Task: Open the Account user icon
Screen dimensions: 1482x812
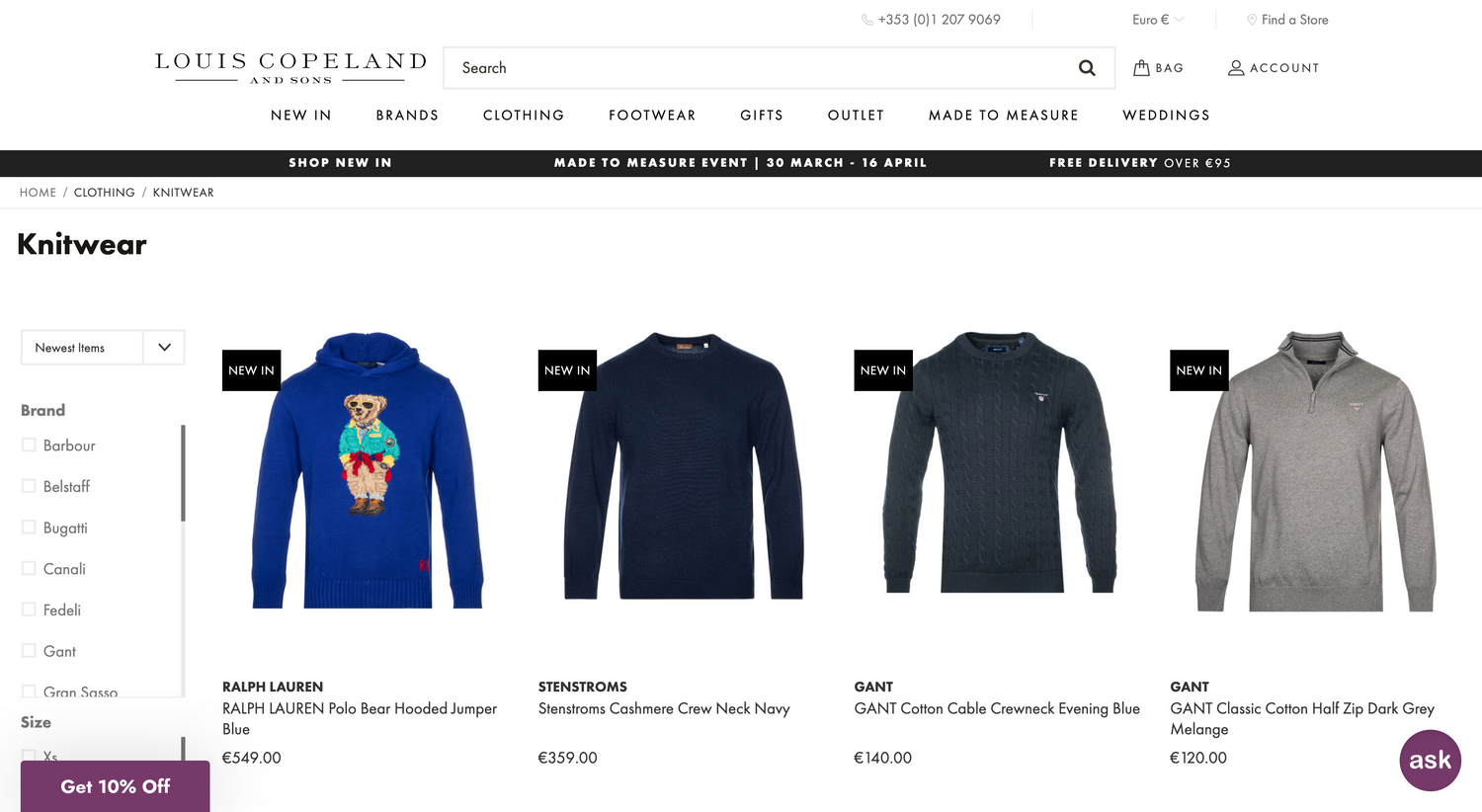Action: pyautogui.click(x=1236, y=68)
